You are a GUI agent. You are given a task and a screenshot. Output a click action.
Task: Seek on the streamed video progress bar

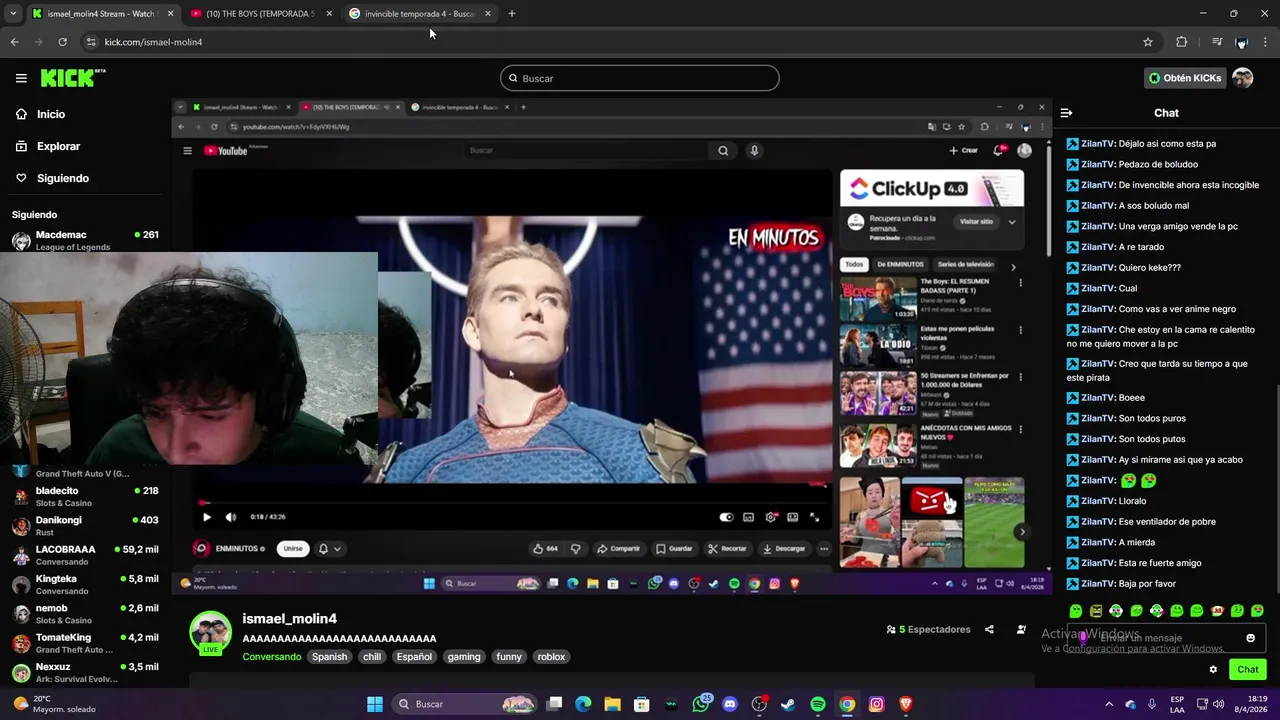tap(512, 503)
